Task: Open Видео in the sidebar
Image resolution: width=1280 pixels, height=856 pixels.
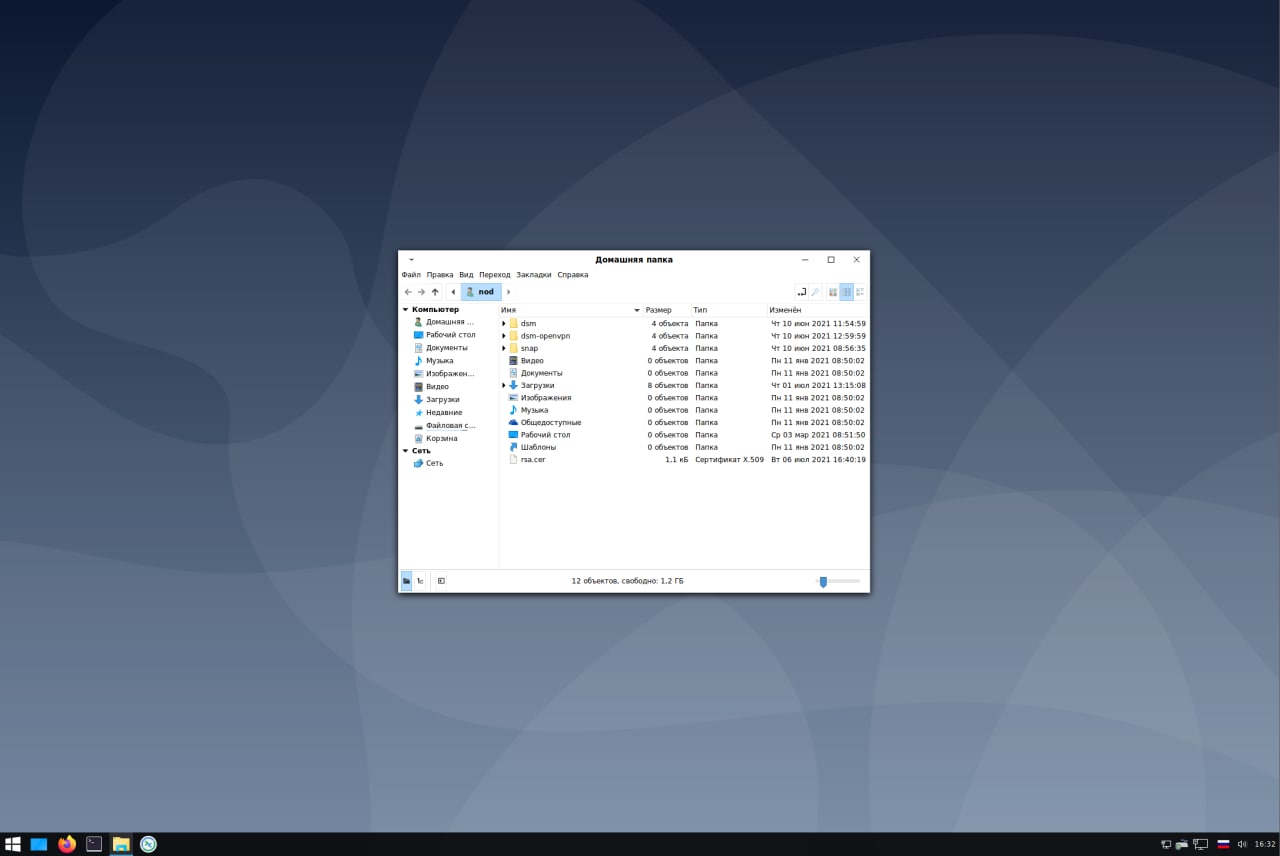Action: pos(431,387)
